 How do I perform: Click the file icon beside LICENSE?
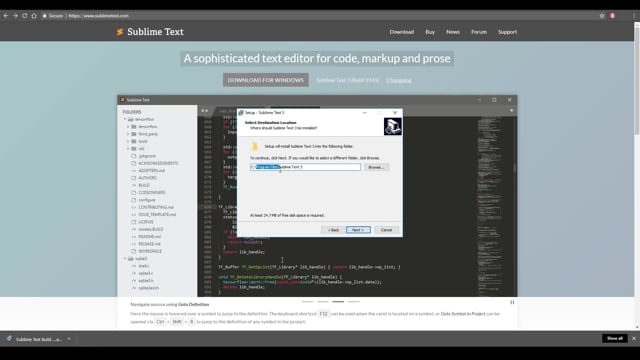point(133,222)
